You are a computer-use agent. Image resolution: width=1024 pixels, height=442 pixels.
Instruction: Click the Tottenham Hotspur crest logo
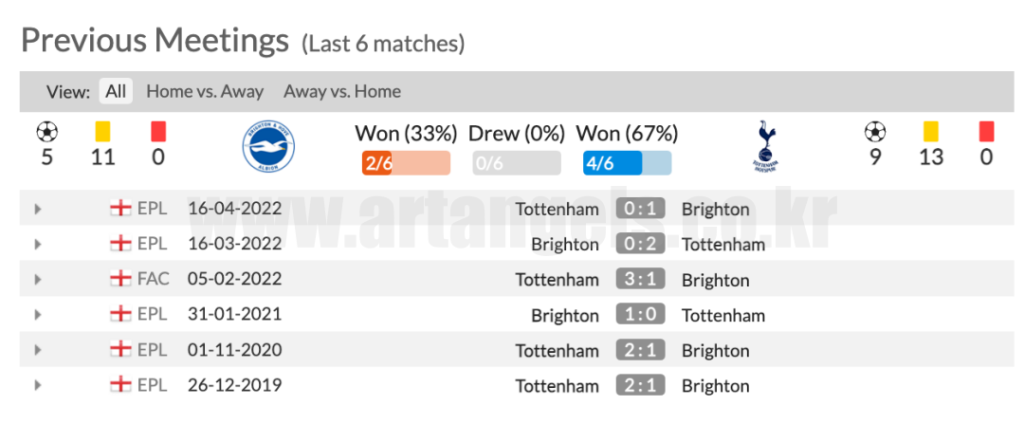pyautogui.click(x=764, y=147)
